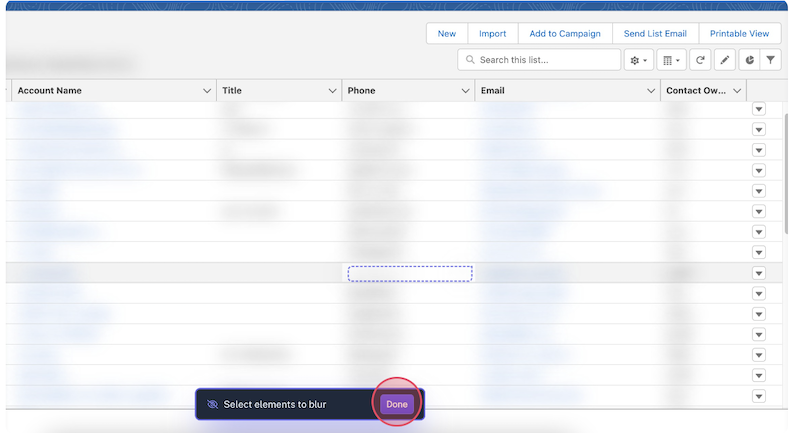Sort by the Account Name header

click(x=49, y=91)
